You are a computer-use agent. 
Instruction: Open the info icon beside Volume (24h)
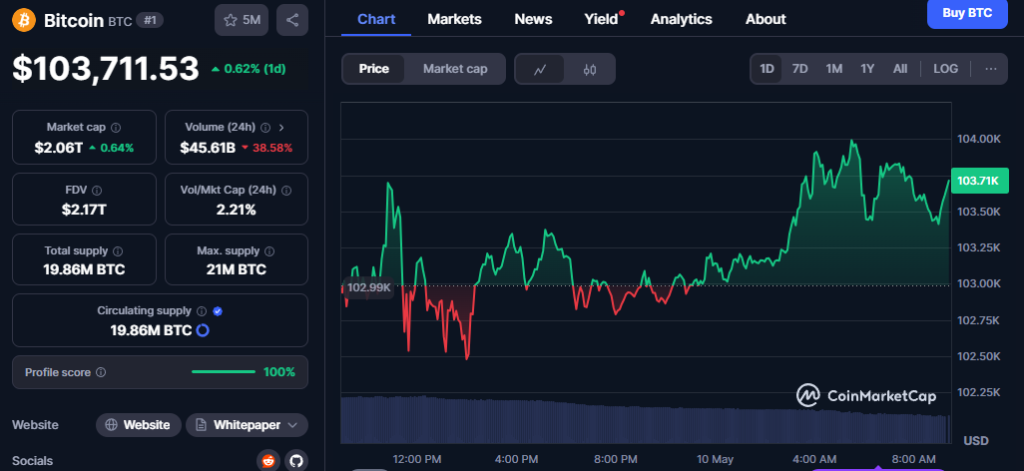pyautogui.click(x=266, y=127)
